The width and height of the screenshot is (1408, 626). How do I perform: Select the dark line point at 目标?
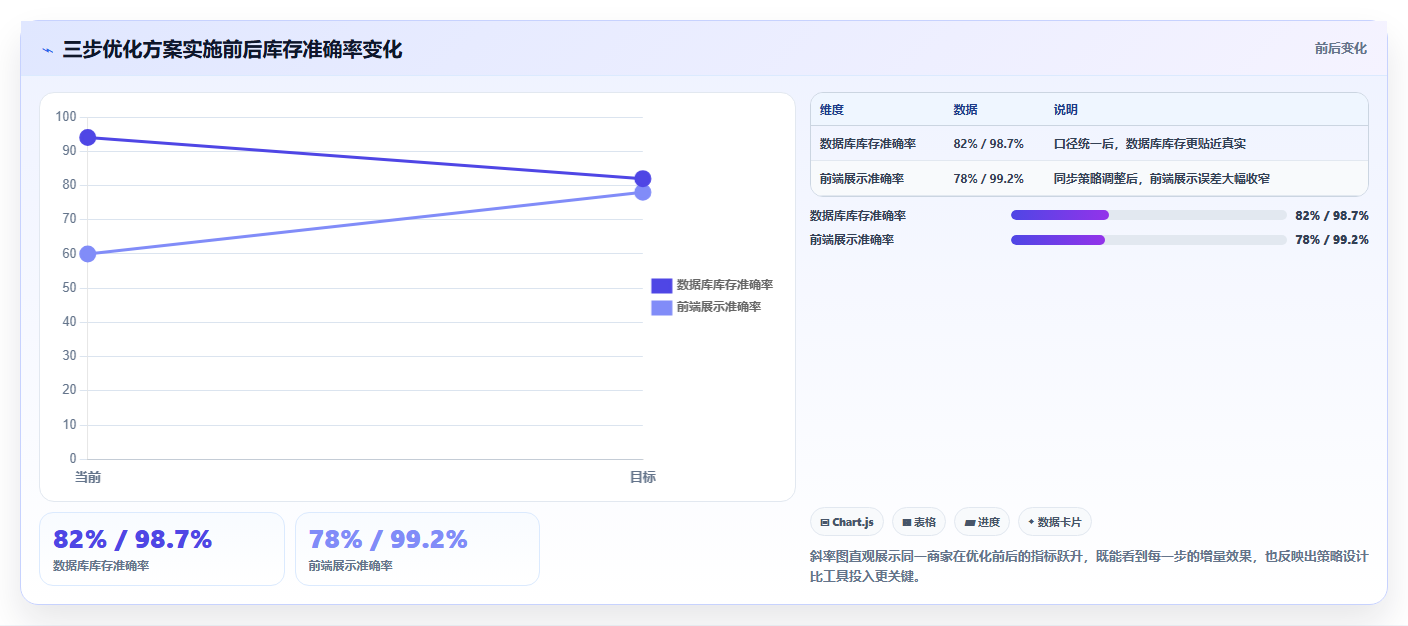(643, 179)
